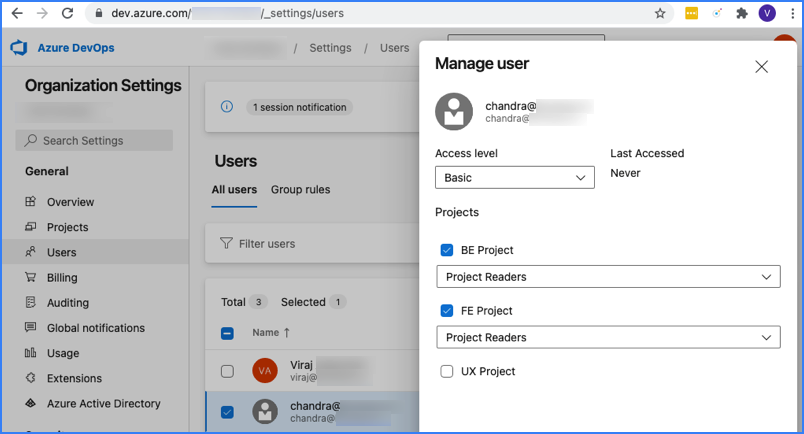The image size is (804, 434).
Task: Open Billing settings in the sidebar
Action: tap(62, 277)
